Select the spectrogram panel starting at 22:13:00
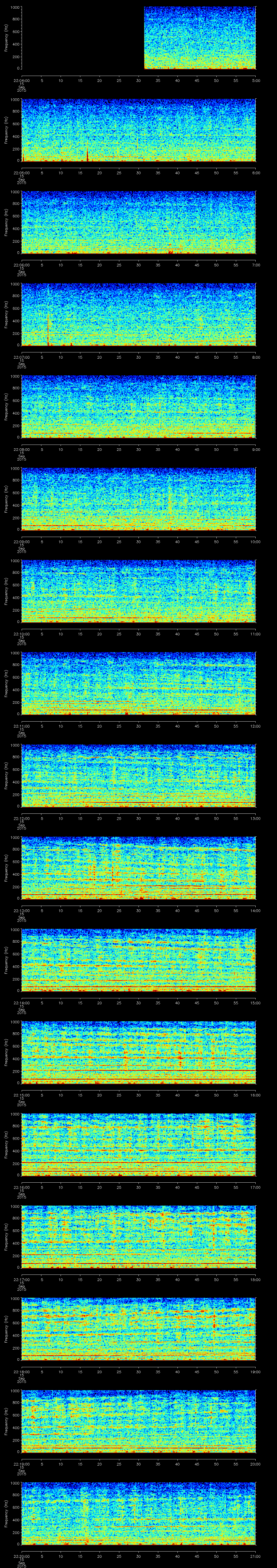277x1568 pixels. [x=139, y=868]
